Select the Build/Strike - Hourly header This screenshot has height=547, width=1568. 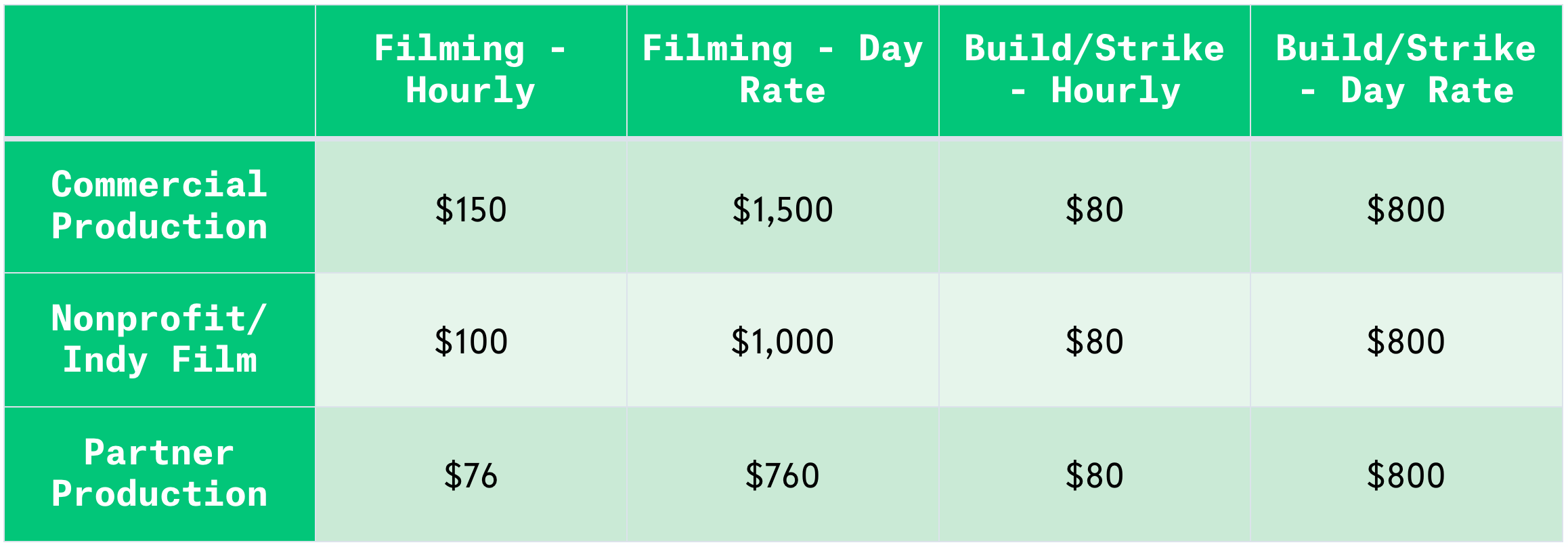1095,70
